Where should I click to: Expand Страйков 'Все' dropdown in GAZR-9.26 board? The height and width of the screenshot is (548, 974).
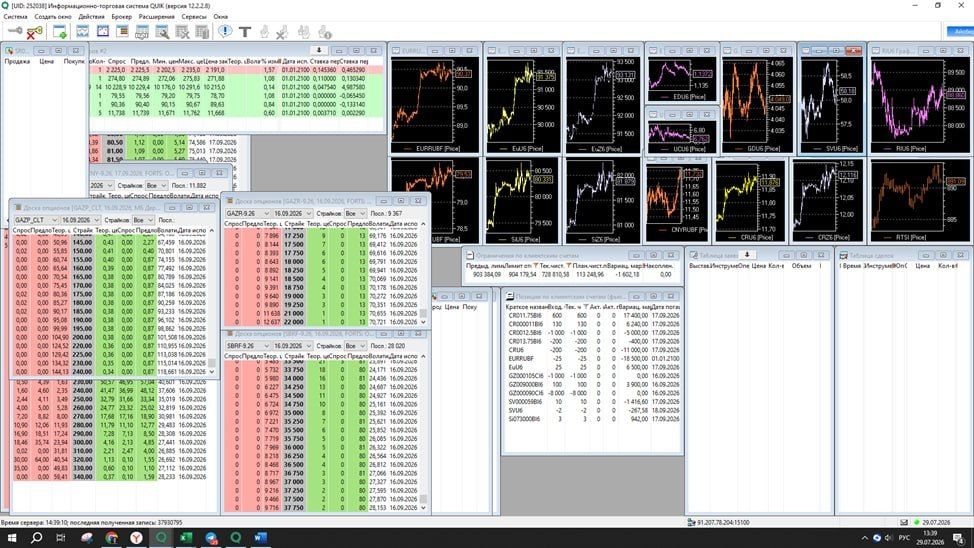coord(363,213)
